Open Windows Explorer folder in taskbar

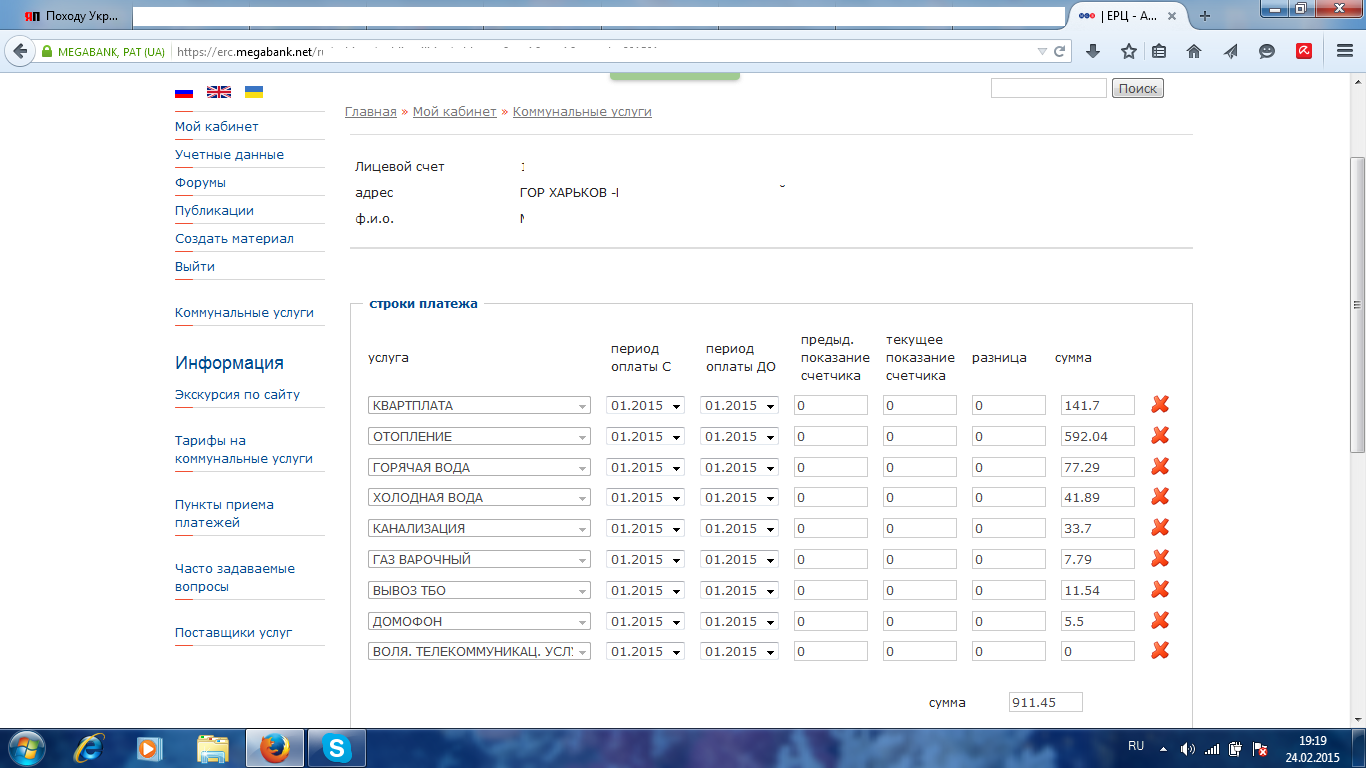213,748
